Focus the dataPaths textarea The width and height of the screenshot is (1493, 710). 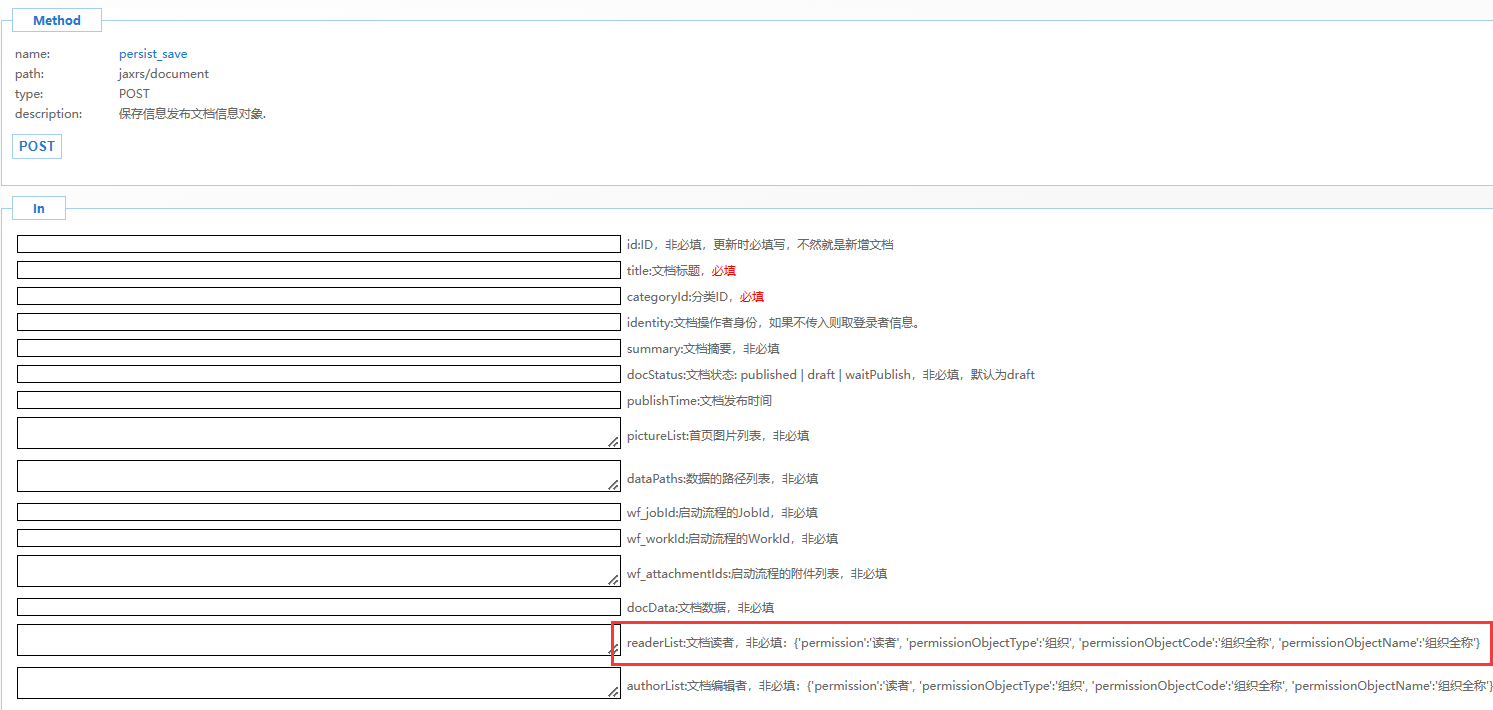point(319,476)
